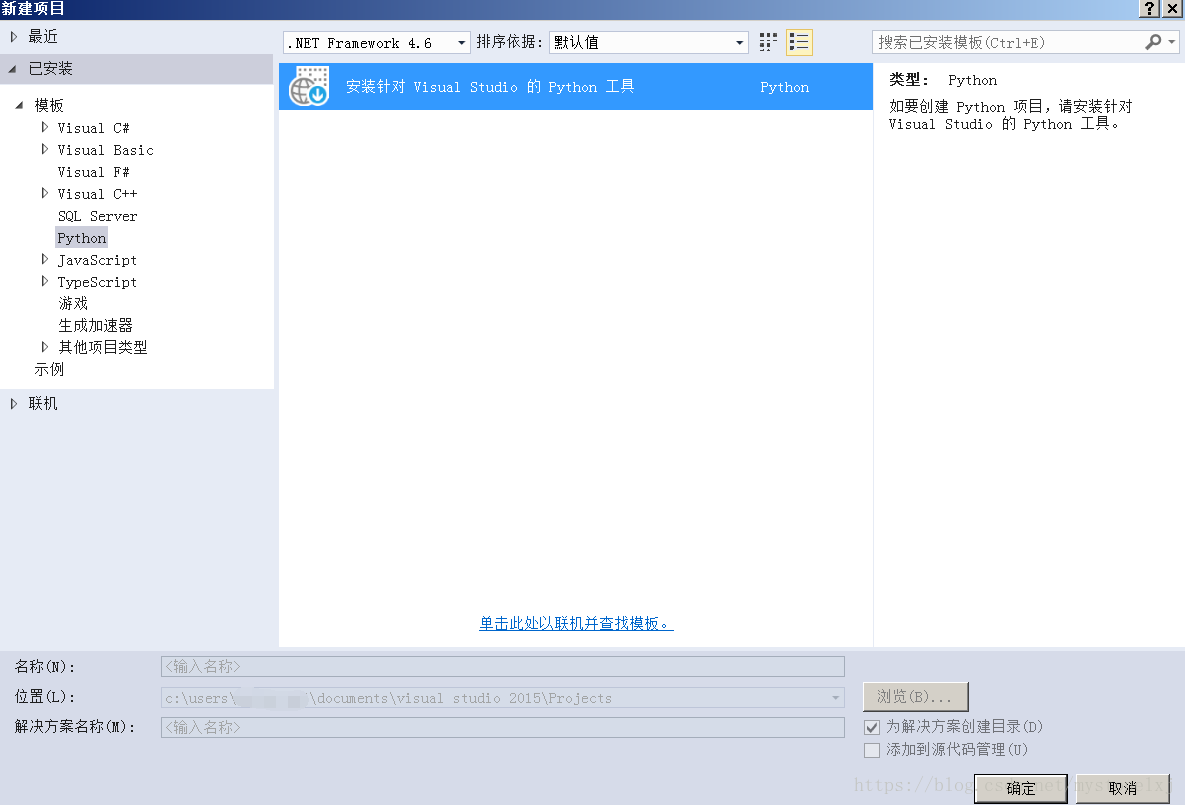The height and width of the screenshot is (805, 1185).
Task: Select the Install Python Tools for Visual Studio template
Action: tap(576, 87)
